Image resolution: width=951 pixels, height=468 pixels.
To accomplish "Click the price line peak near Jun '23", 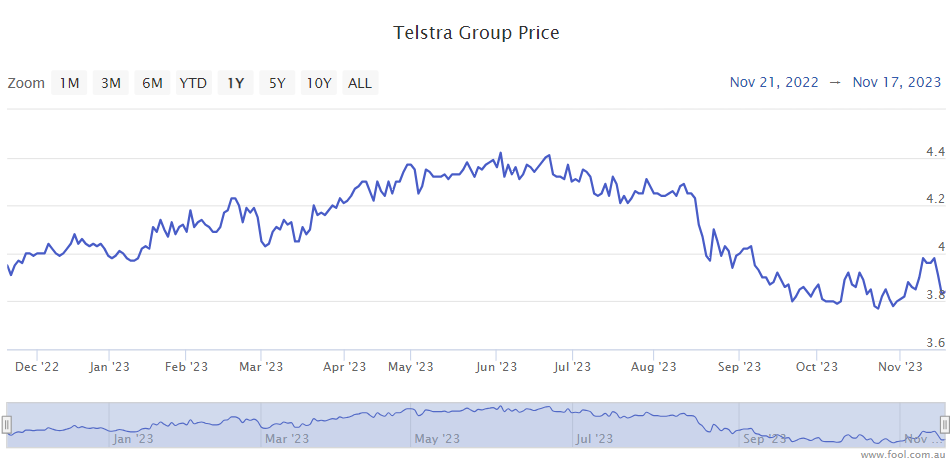I will (499, 154).
